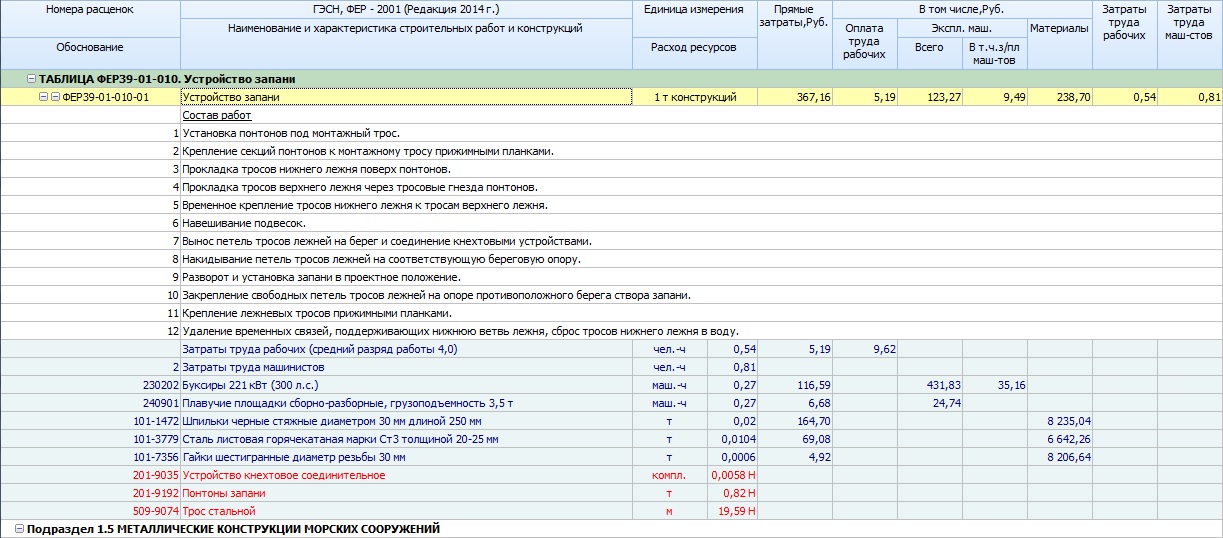The height and width of the screenshot is (538, 1223).
Task: Collapse Подраздел 1.5 МЕТАЛЛИЧЕСКИЕ КОНСТРУКЦИИ section
Action: (x=19, y=529)
